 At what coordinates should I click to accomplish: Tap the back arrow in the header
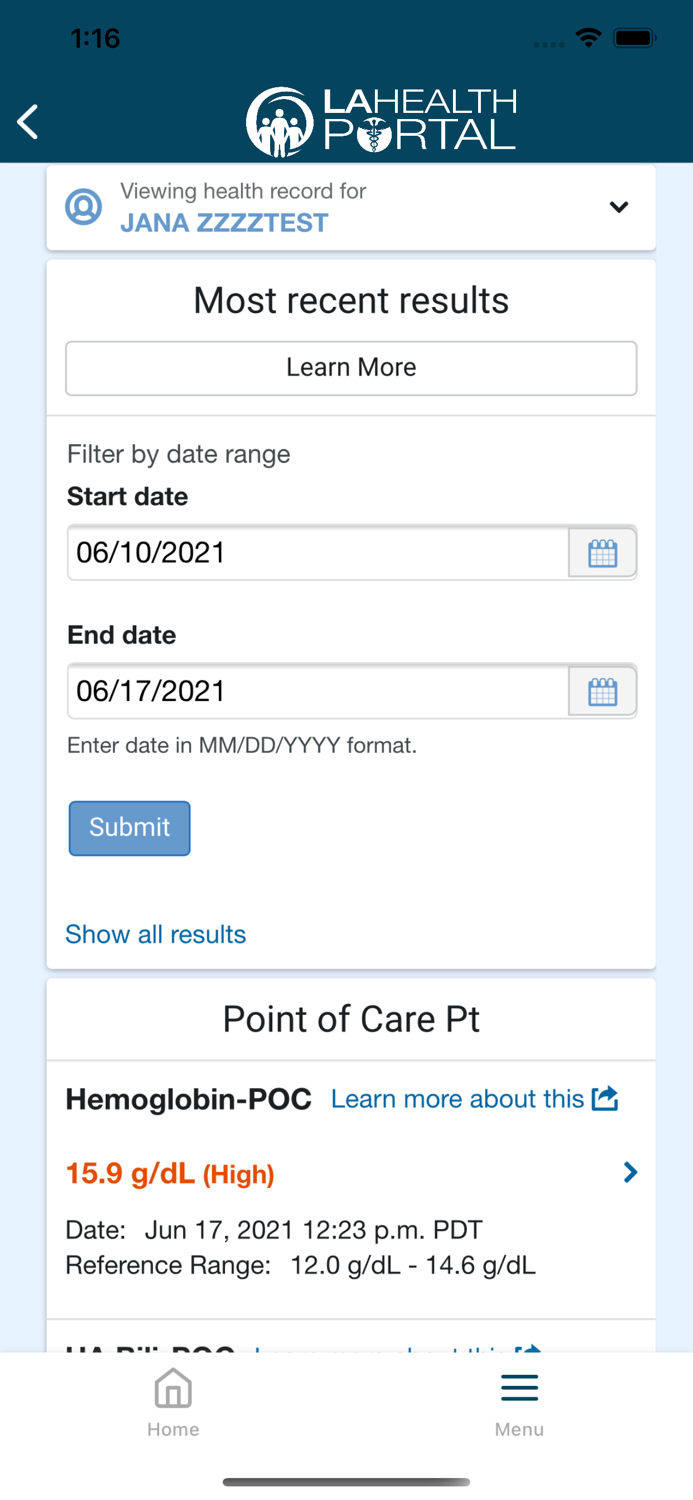(26, 121)
